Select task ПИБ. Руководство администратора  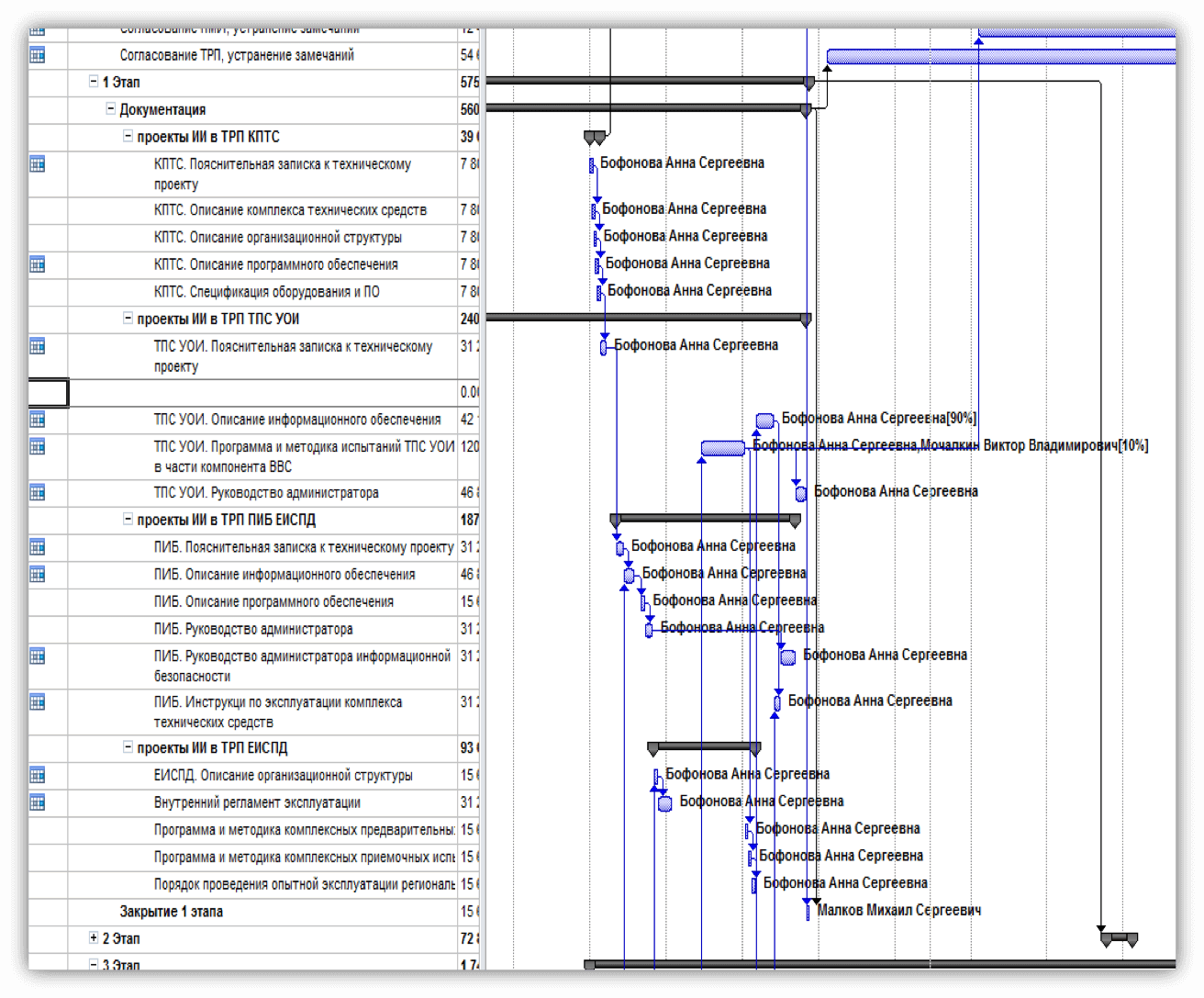pos(253,630)
